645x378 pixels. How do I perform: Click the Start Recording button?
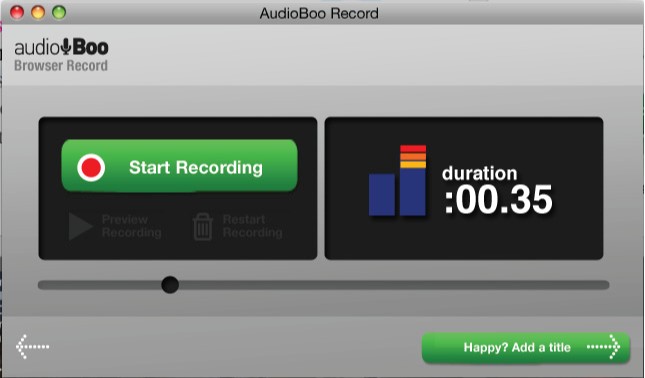click(x=179, y=166)
